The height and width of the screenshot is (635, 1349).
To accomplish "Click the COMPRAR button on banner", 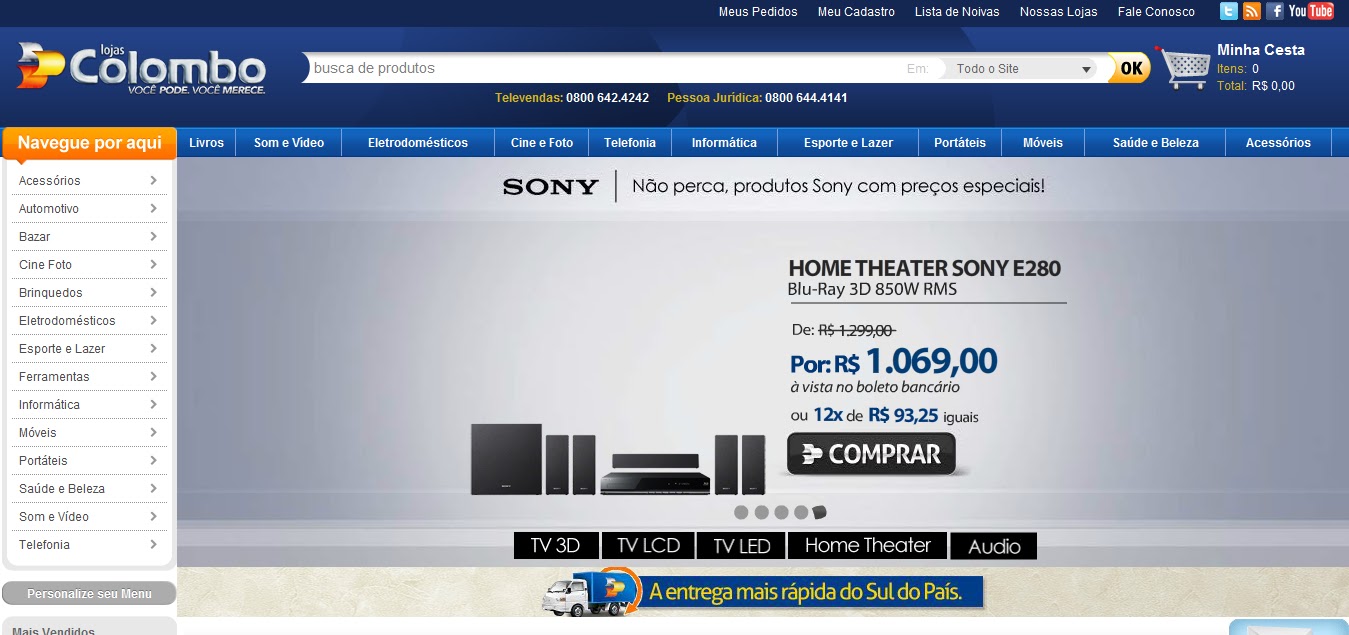I will pos(871,454).
